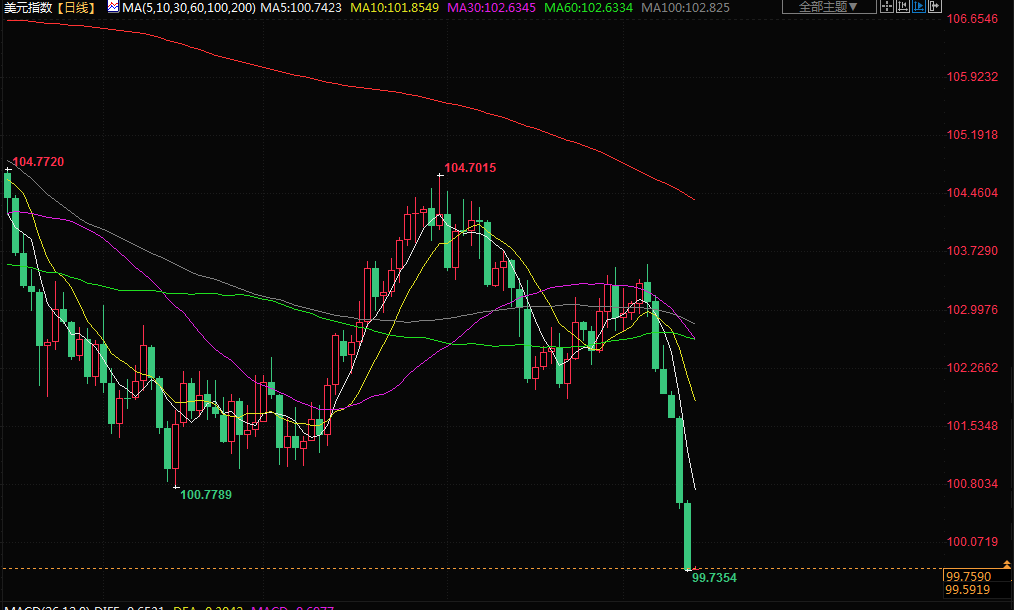The height and width of the screenshot is (610, 1014).
Task: Click the orange 99.7590 current price tag
Action: point(967,577)
